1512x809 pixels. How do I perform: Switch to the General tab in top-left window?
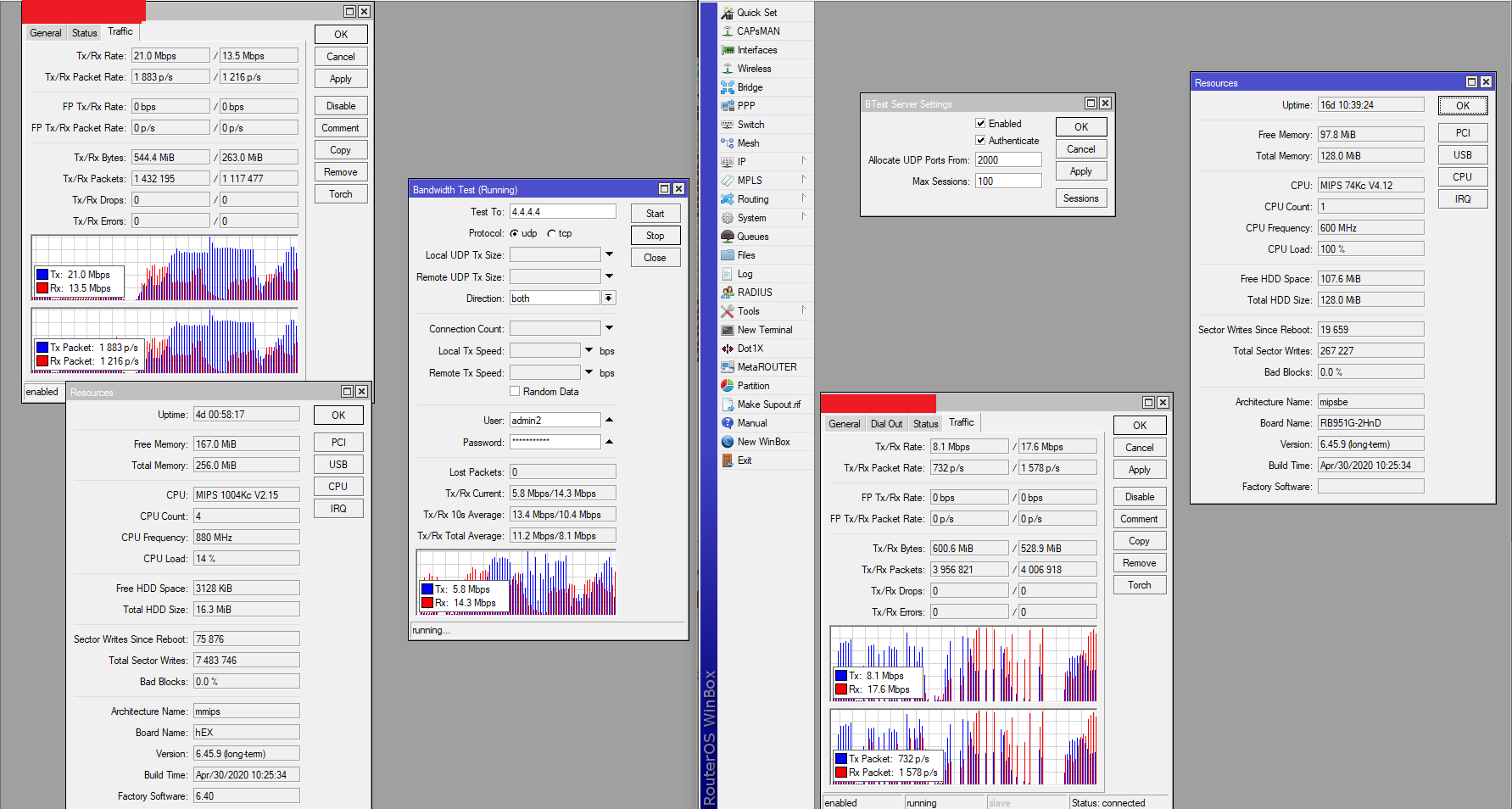[45, 33]
